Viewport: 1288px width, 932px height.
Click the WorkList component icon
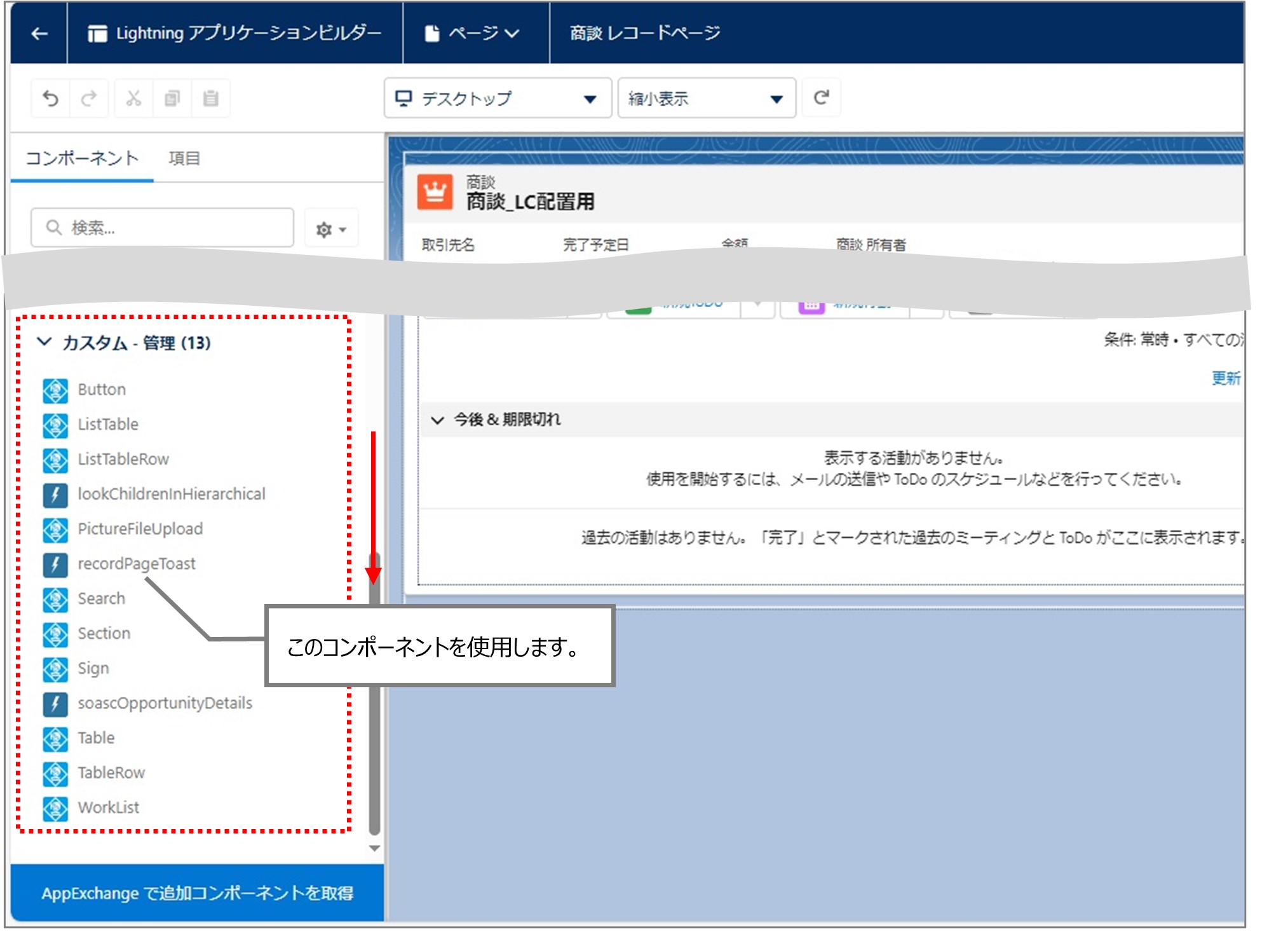[55, 809]
